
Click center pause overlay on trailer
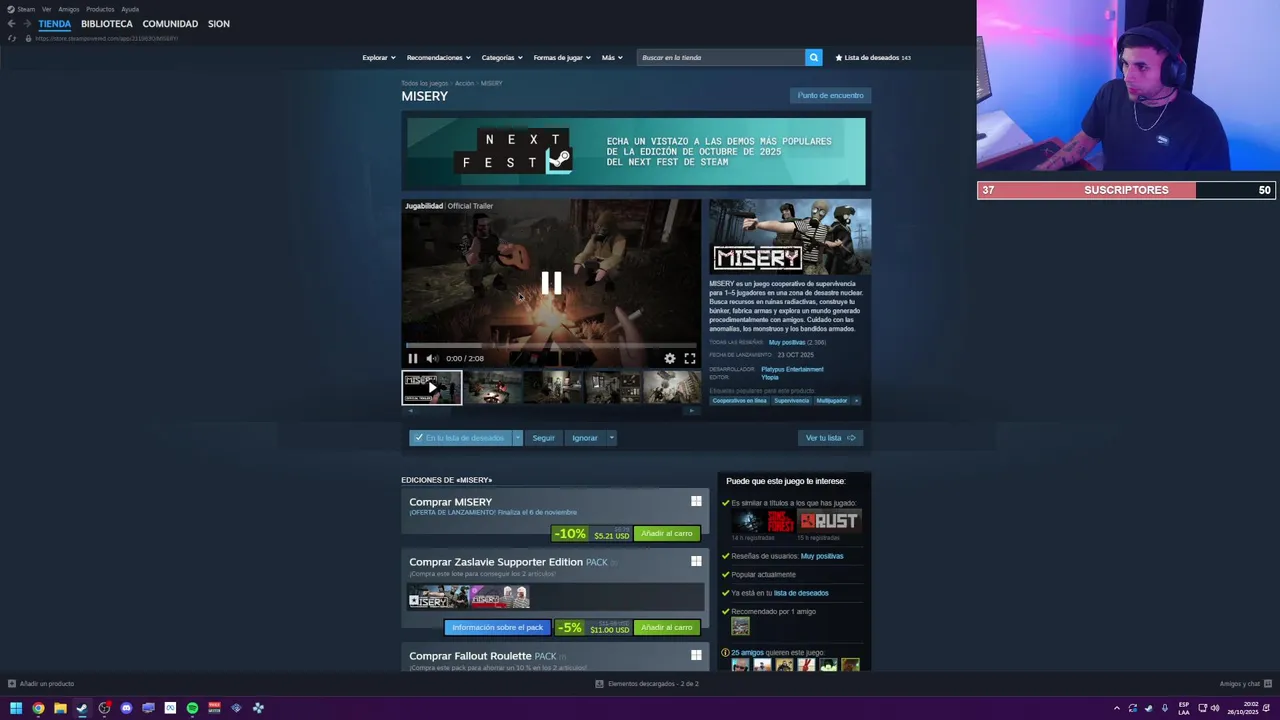pos(551,283)
